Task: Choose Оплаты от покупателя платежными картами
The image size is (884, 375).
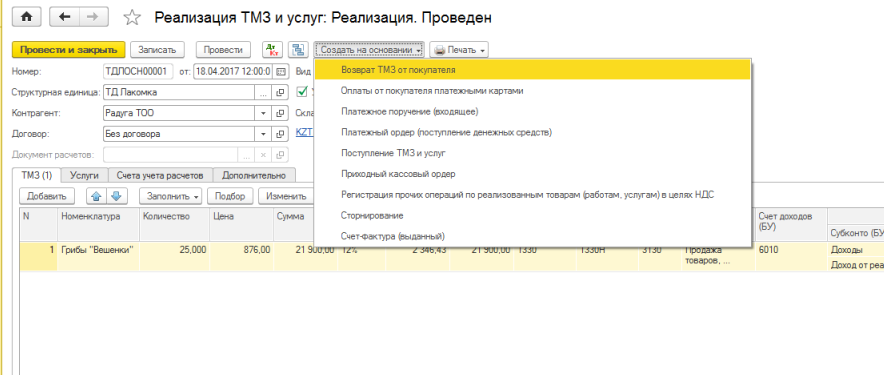Action: coord(532,91)
